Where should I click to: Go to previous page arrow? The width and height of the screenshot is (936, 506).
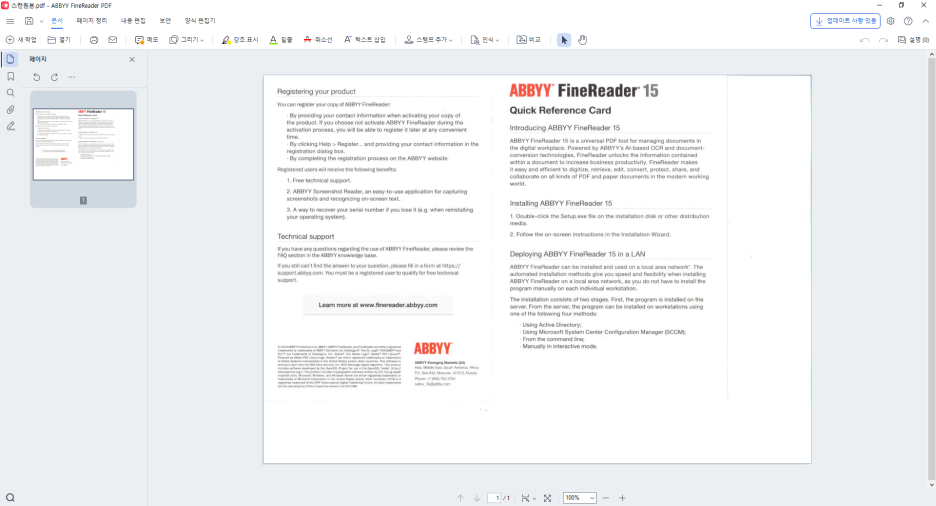click(x=460, y=498)
